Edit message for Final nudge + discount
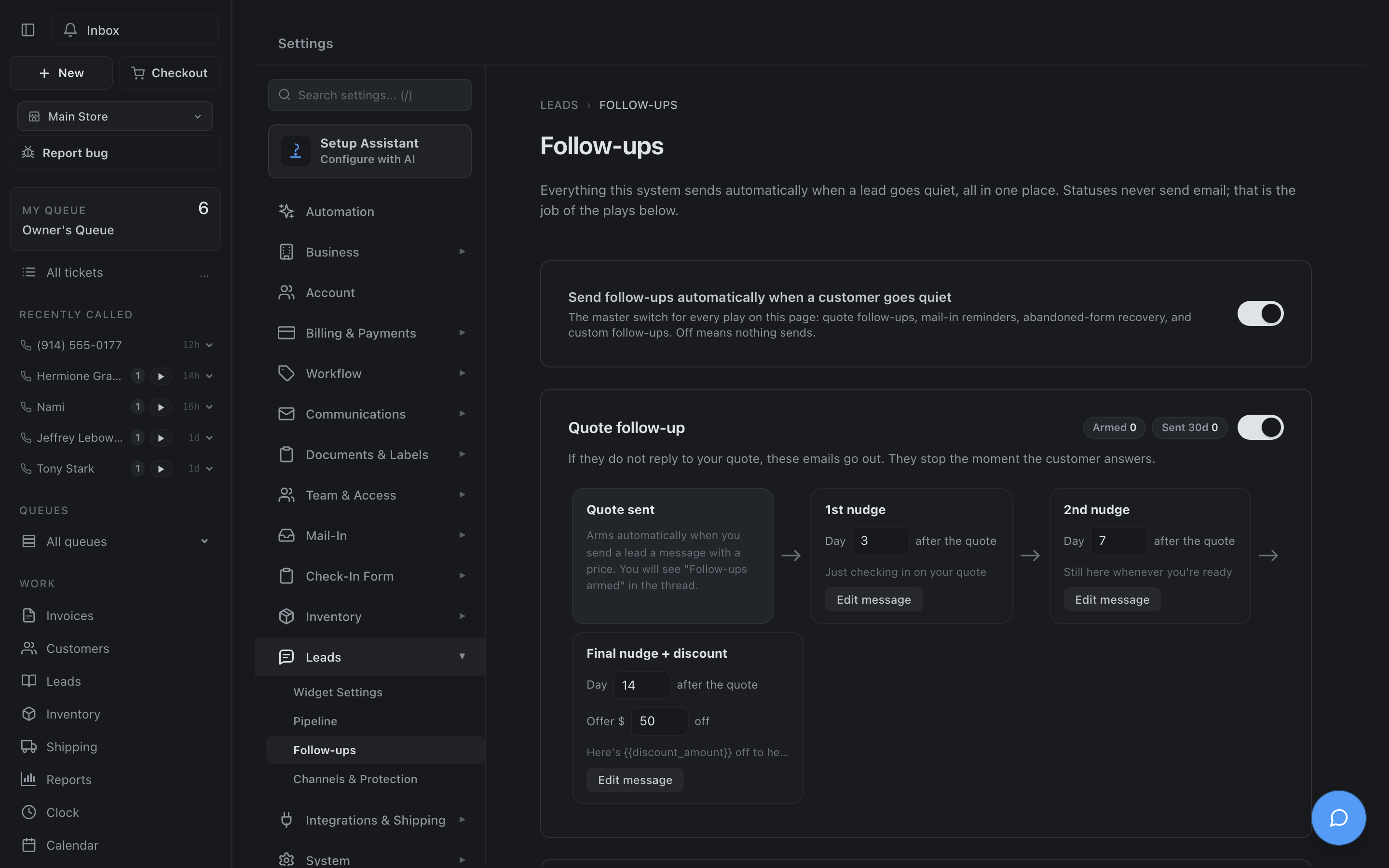The image size is (1389, 868). coord(635,780)
